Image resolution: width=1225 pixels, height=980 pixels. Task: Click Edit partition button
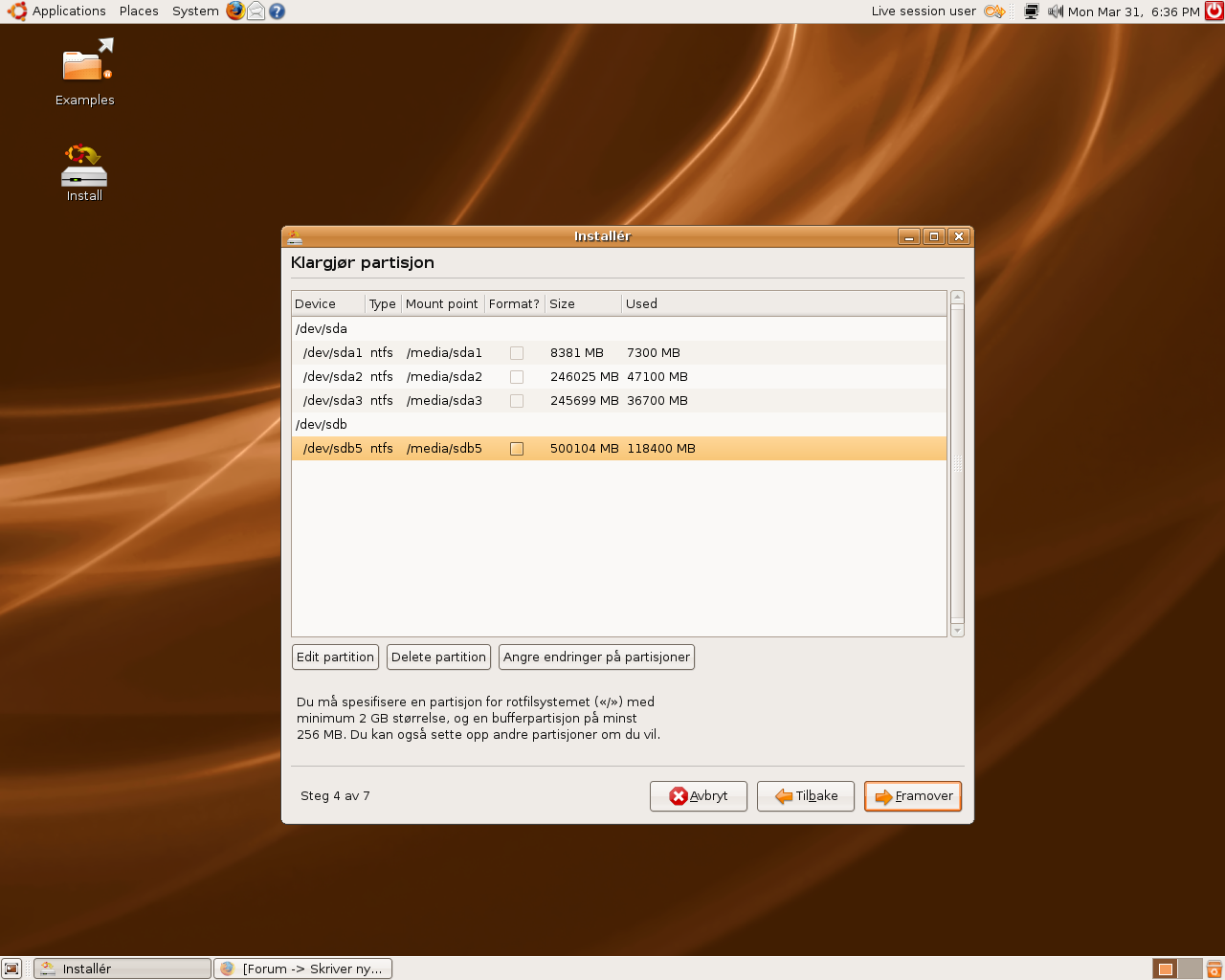tap(335, 657)
